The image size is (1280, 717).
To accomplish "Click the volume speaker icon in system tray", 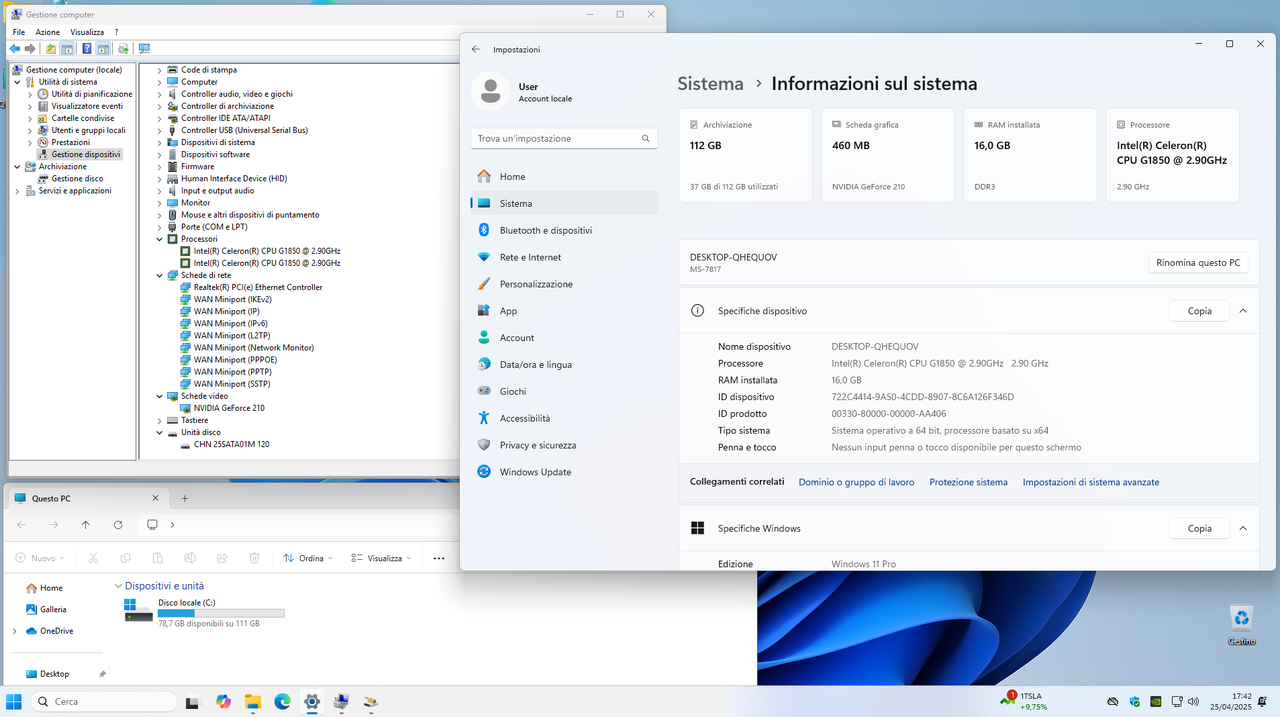I will (x=1194, y=702).
